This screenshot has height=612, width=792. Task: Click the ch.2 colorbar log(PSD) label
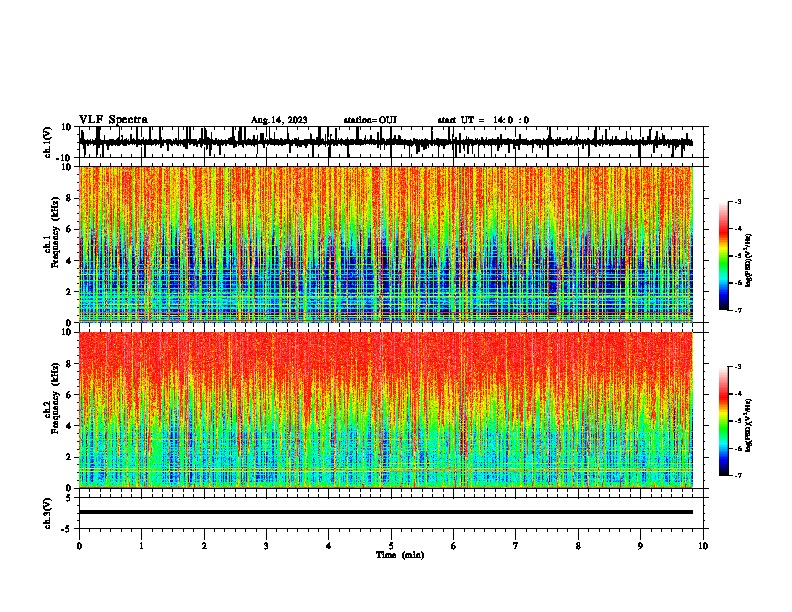749,425
